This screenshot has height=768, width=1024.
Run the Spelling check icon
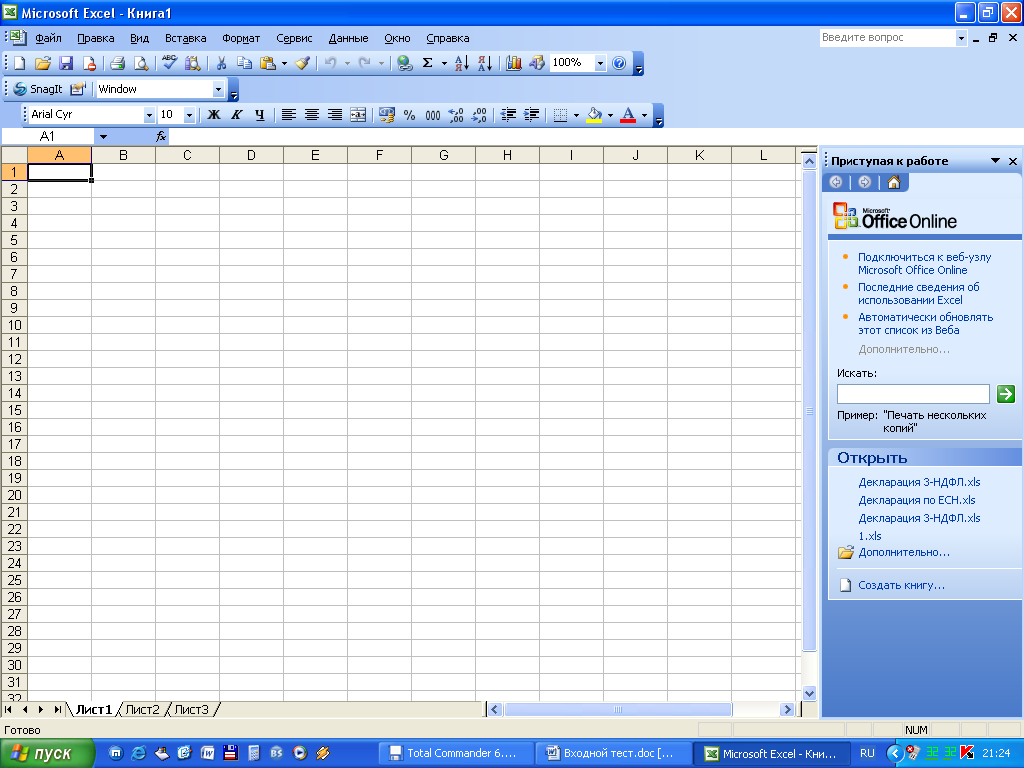coord(170,63)
